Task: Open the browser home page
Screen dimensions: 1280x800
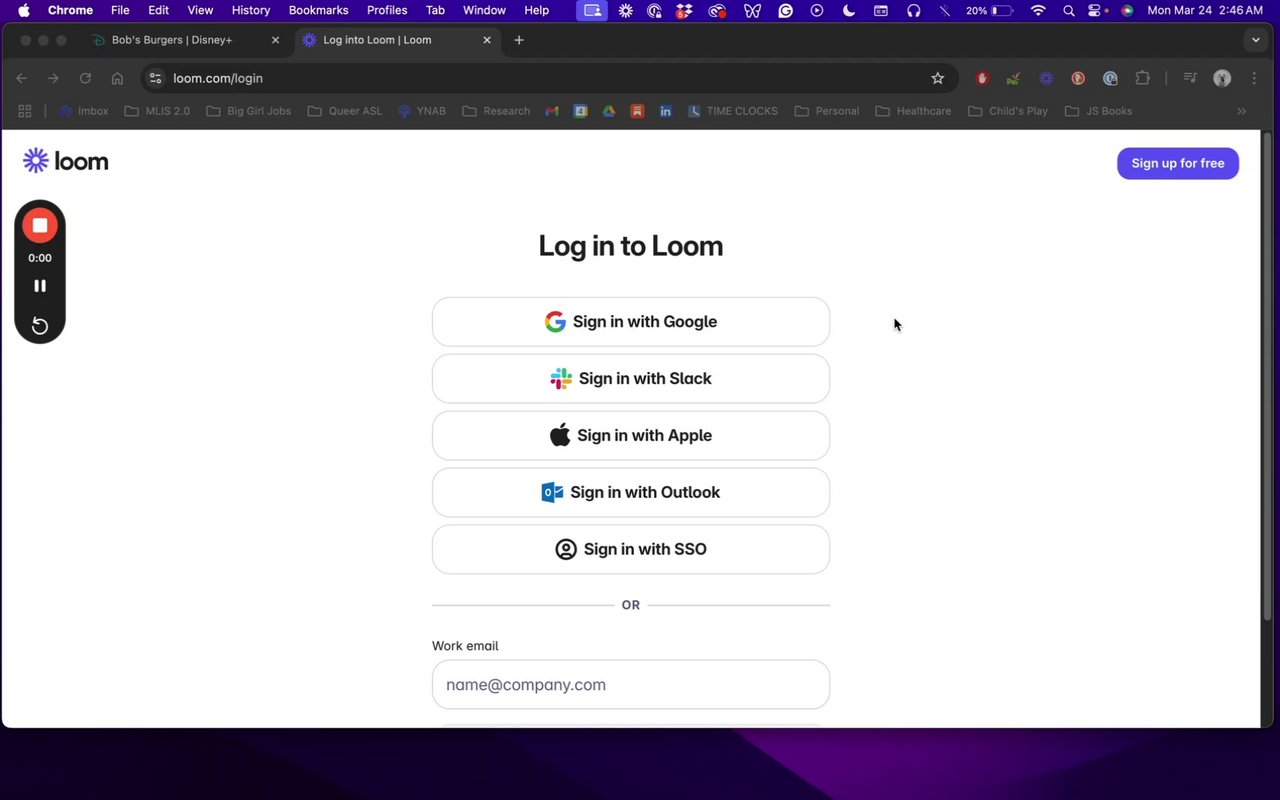Action: click(117, 78)
